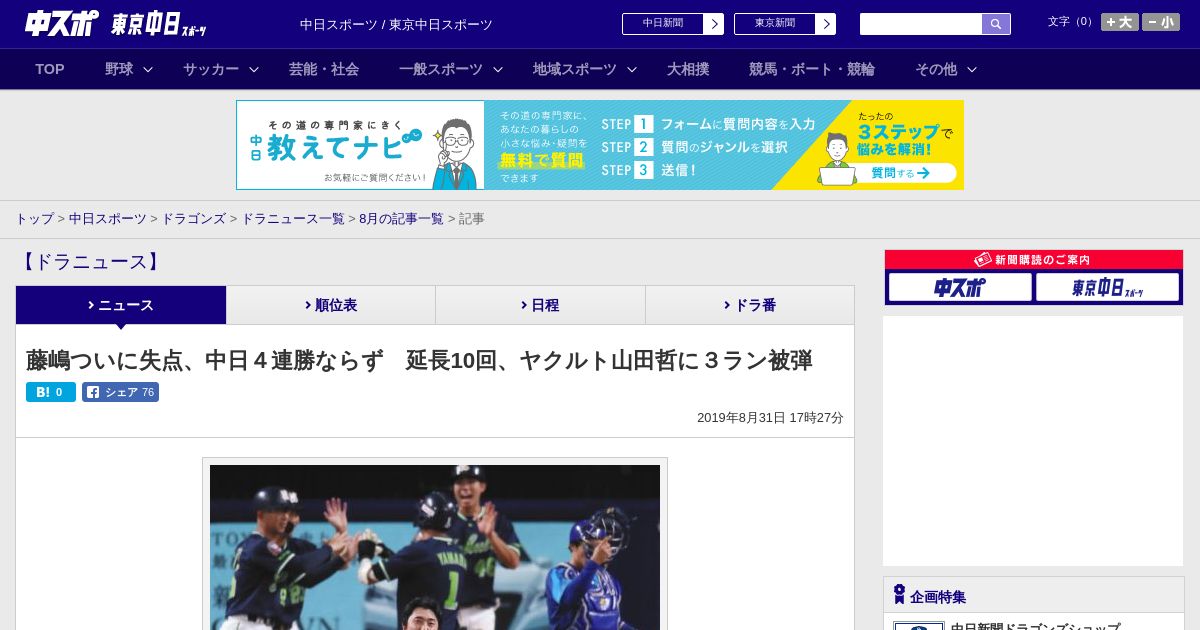Go to ドラゴンズ breadcrumb link
Image resolution: width=1200 pixels, height=630 pixels.
[194, 219]
